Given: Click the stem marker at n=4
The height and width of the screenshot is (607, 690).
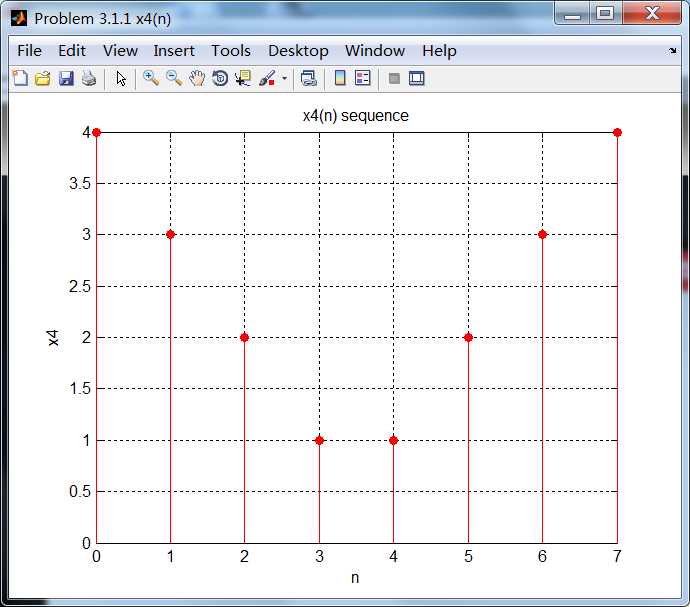Looking at the screenshot, I should [394, 440].
